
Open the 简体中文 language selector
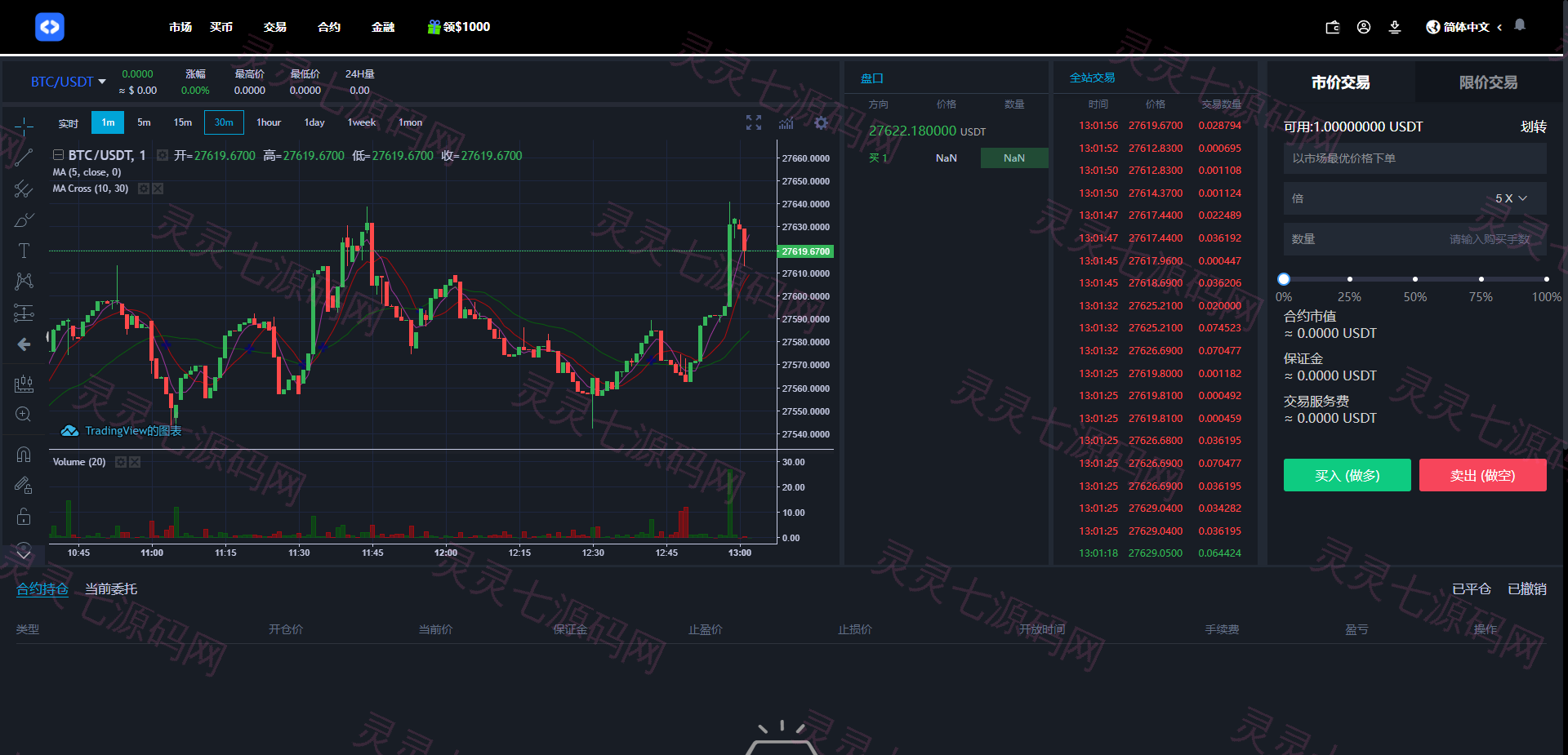pos(1465,27)
